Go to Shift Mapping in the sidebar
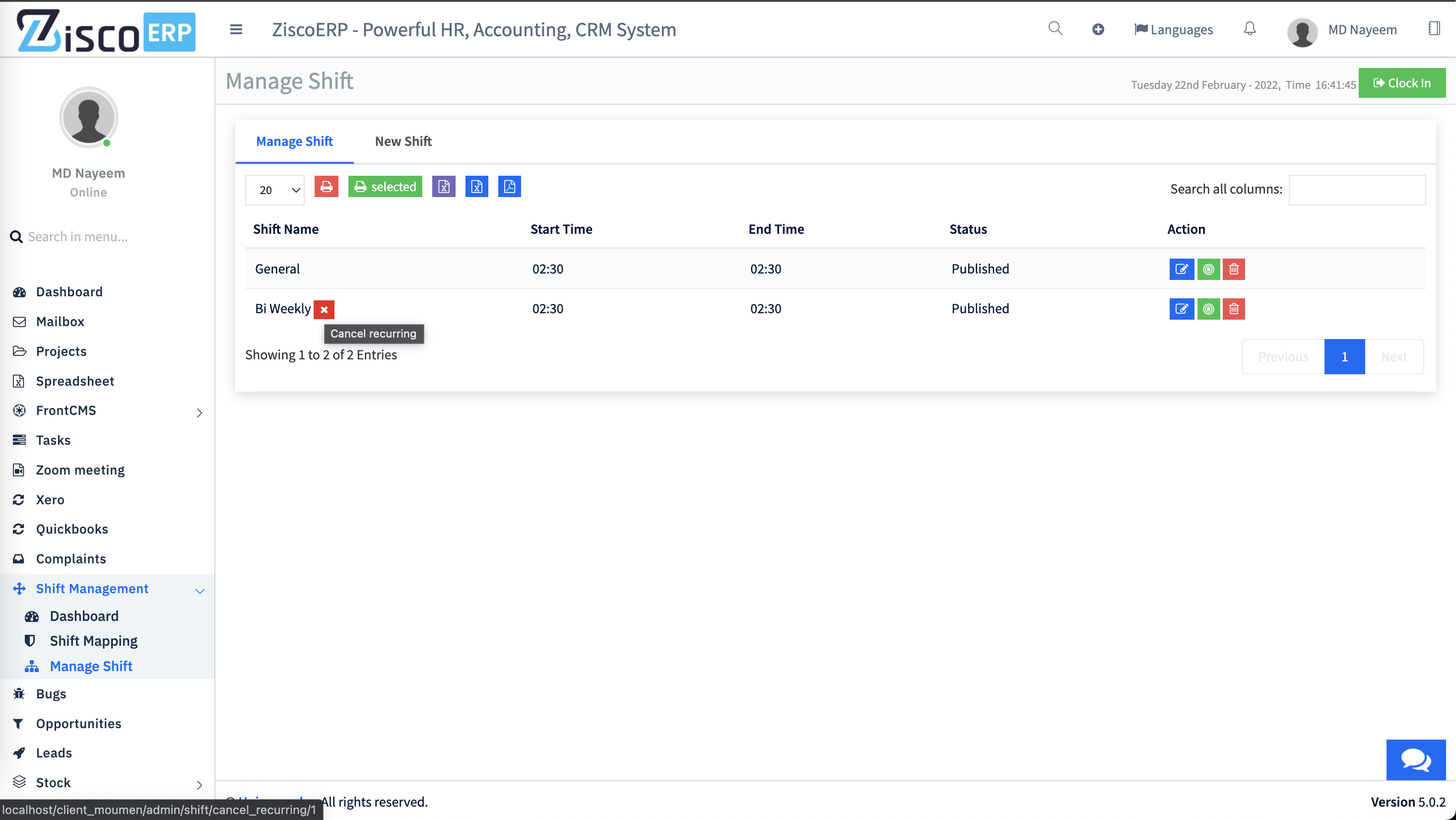Image resolution: width=1456 pixels, height=820 pixels. [93, 640]
